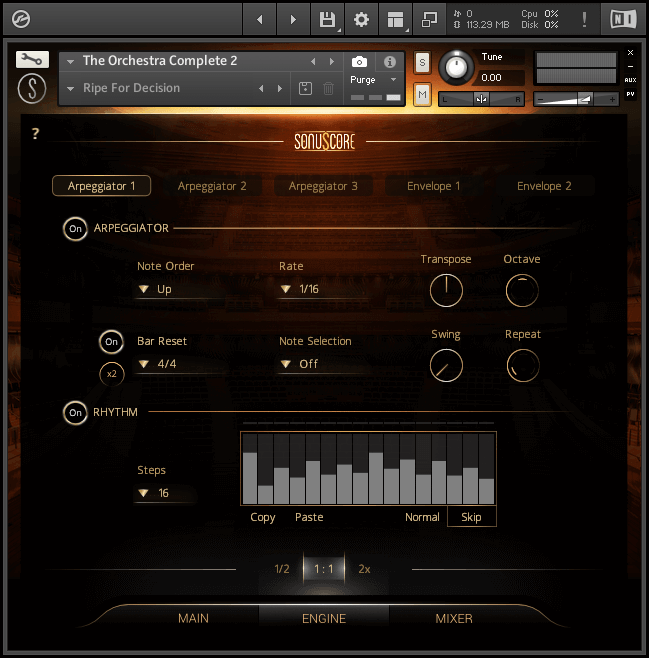Viewport: 649px width, 658px height.
Task: Click the Octave knob
Action: click(x=522, y=290)
